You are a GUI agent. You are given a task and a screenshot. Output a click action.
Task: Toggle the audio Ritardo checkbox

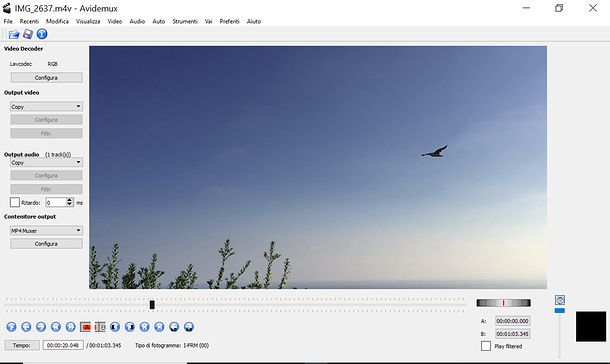click(15, 202)
